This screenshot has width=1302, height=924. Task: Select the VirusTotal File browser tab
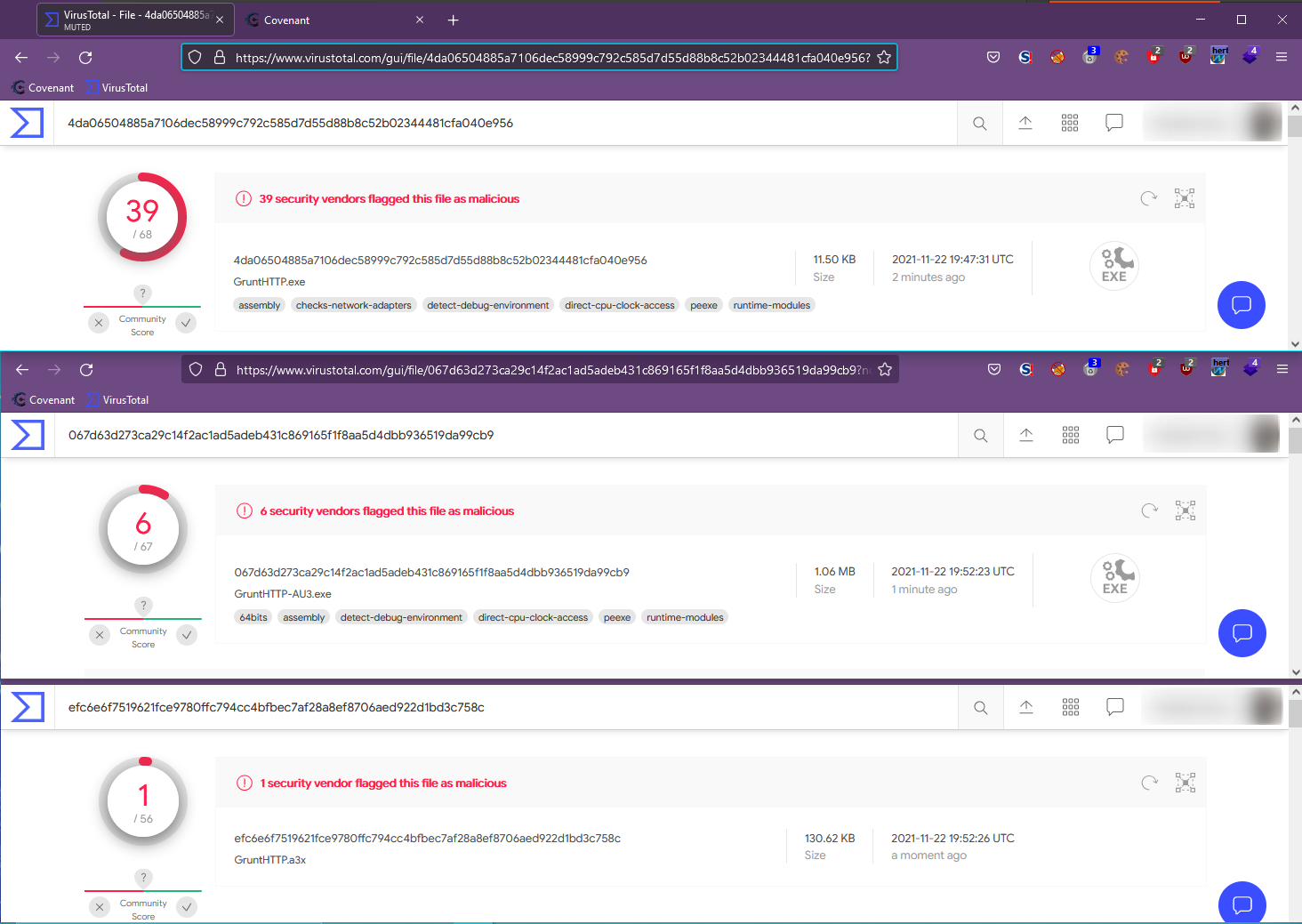tap(133, 20)
